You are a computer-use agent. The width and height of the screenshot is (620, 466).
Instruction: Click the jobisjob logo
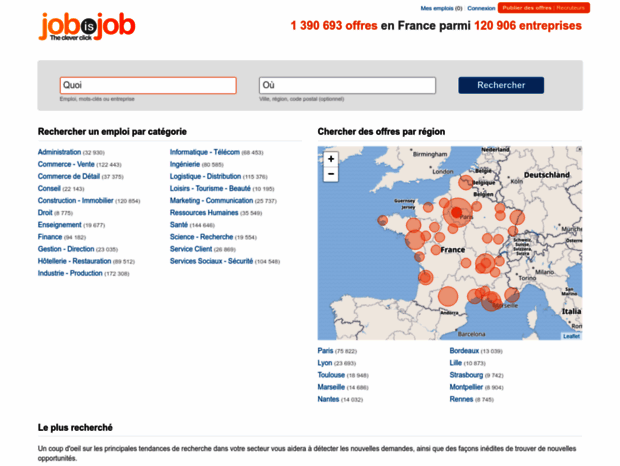87,26
